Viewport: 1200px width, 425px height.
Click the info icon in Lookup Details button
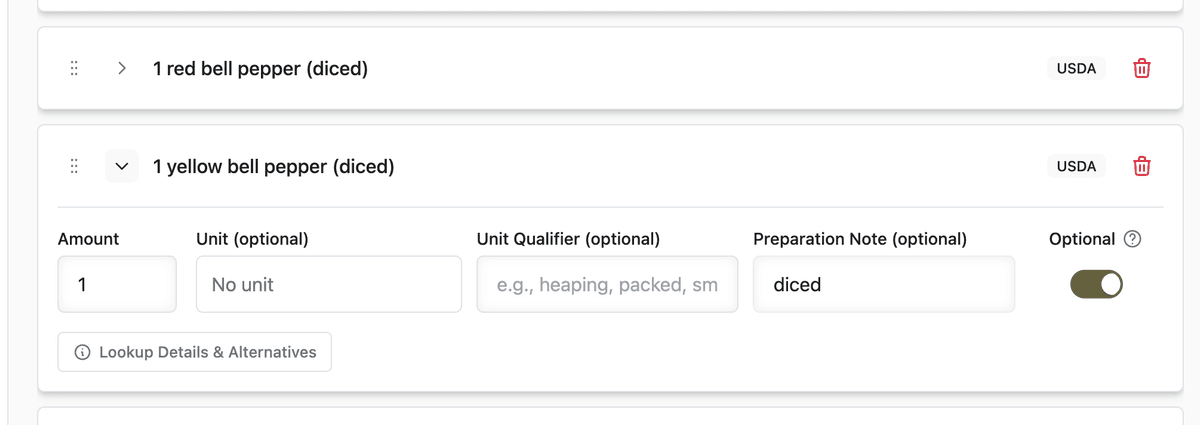pyautogui.click(x=83, y=352)
